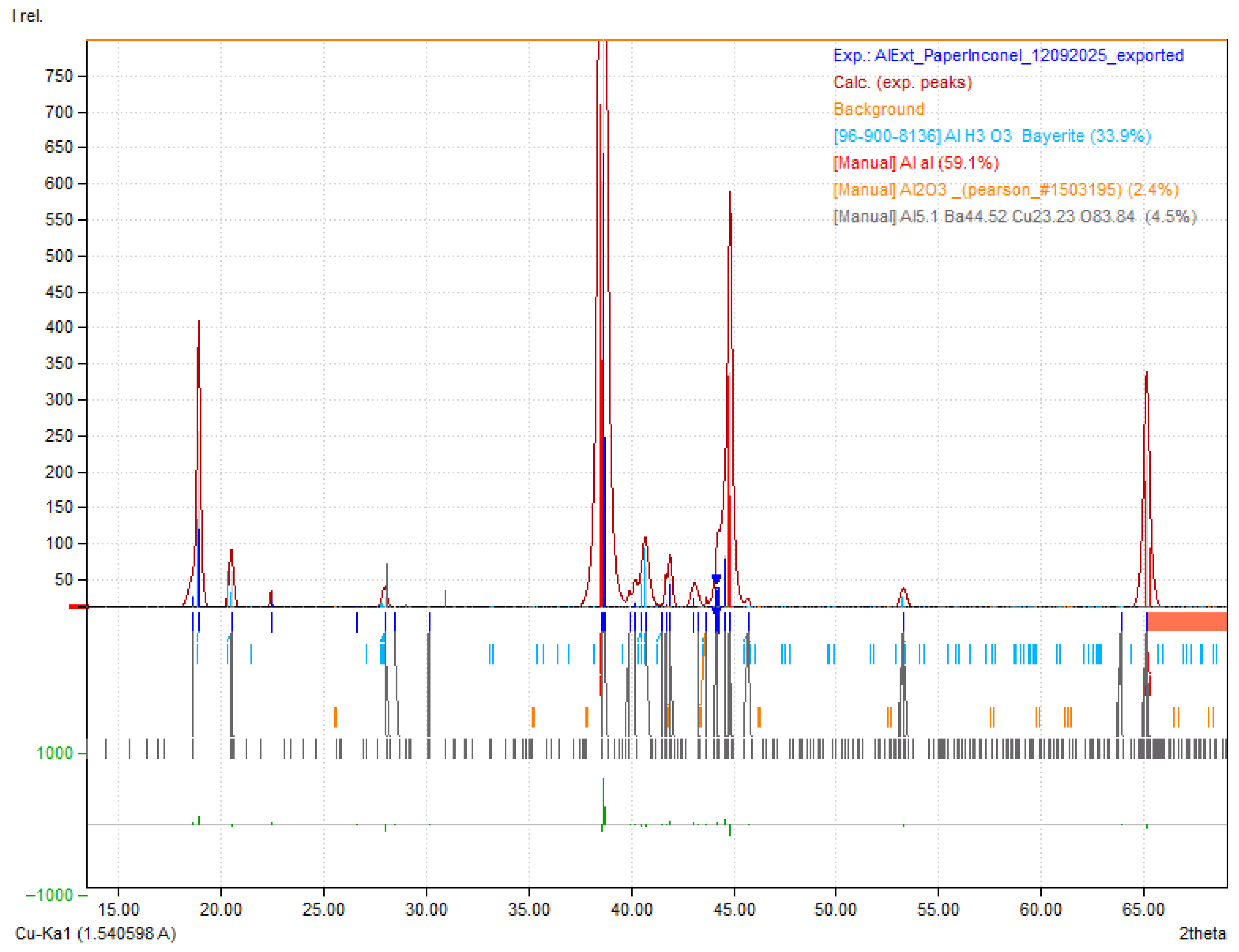
Task: Click the 'I rel.' axis label
Action: pyautogui.click(x=27, y=16)
